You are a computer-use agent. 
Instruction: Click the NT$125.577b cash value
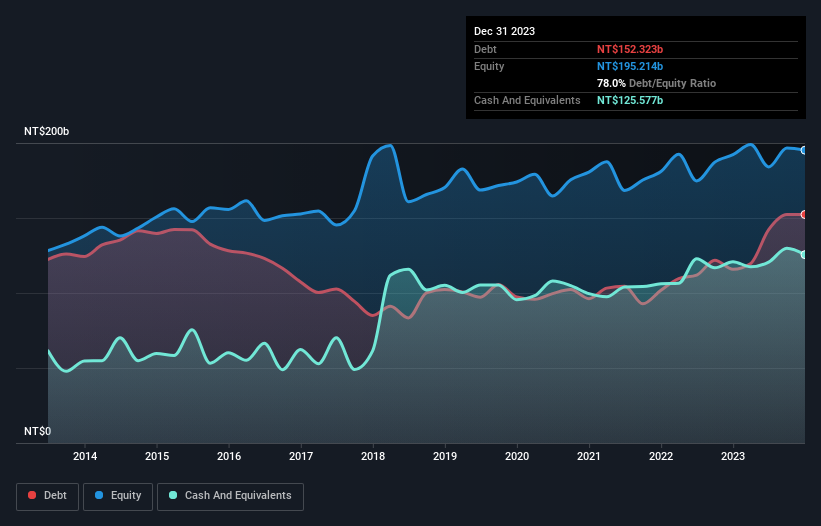coord(630,100)
